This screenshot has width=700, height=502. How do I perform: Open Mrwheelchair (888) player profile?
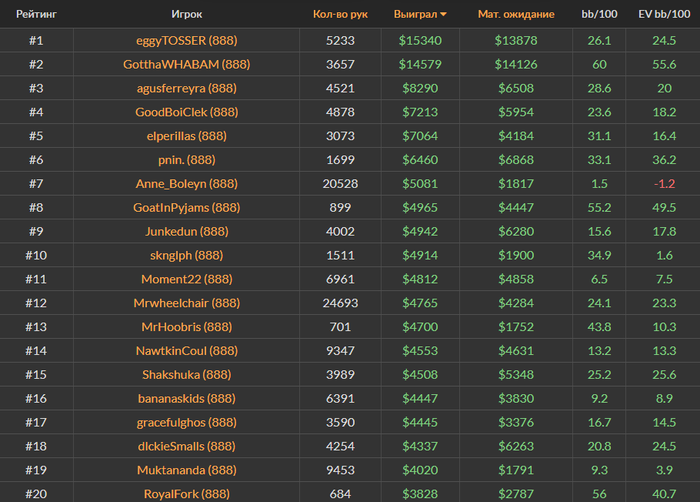[187, 303]
